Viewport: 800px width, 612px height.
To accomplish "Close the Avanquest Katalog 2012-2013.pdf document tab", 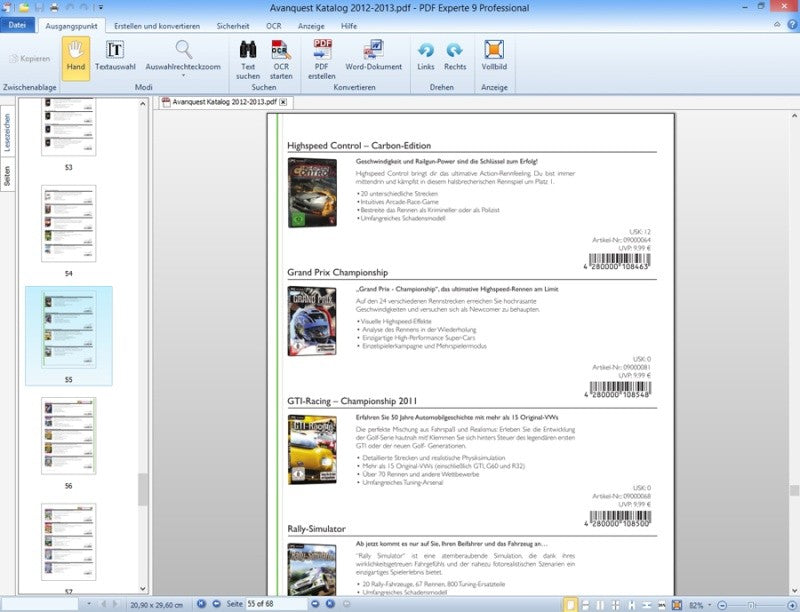I will point(283,102).
